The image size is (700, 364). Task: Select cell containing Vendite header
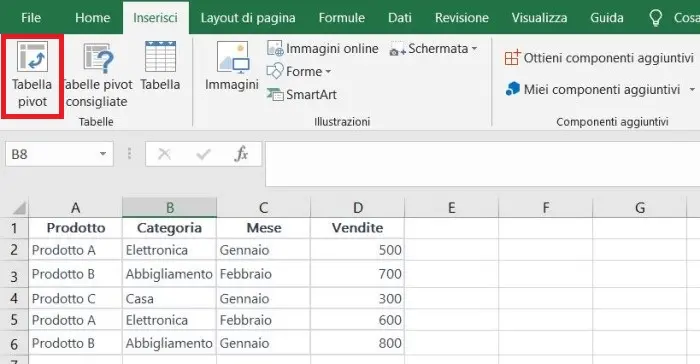click(358, 228)
